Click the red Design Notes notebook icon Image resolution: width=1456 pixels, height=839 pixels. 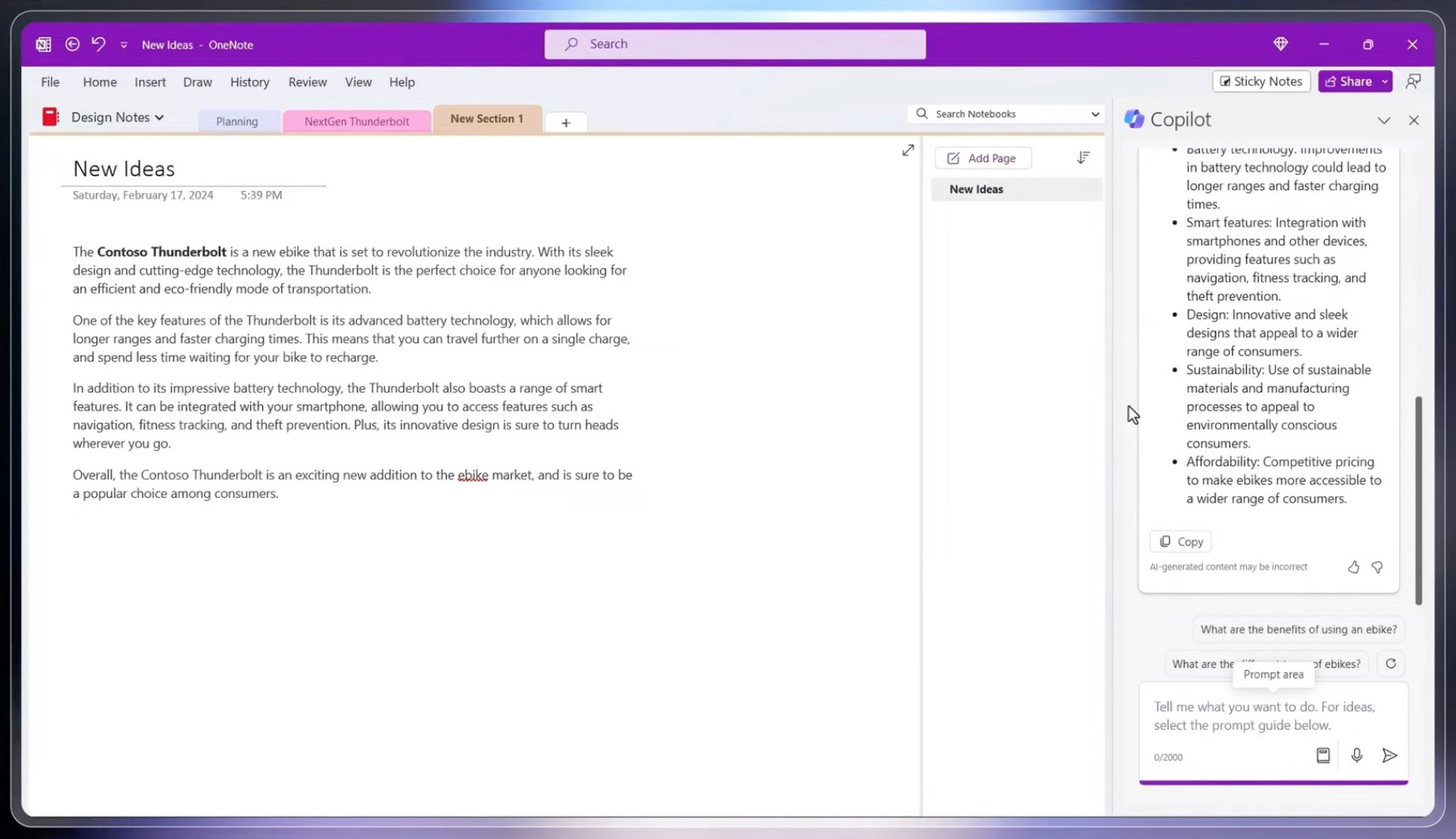(x=51, y=117)
